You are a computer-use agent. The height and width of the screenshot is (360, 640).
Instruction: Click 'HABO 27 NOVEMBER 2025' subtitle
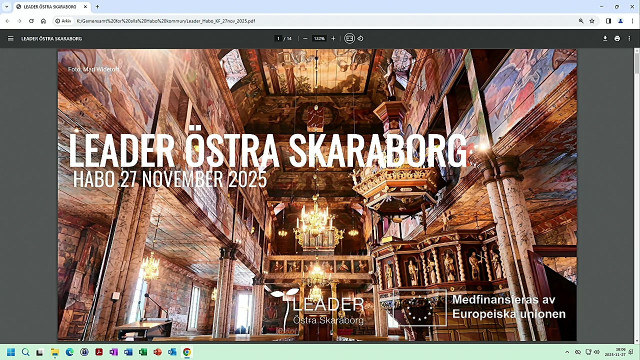click(x=170, y=179)
